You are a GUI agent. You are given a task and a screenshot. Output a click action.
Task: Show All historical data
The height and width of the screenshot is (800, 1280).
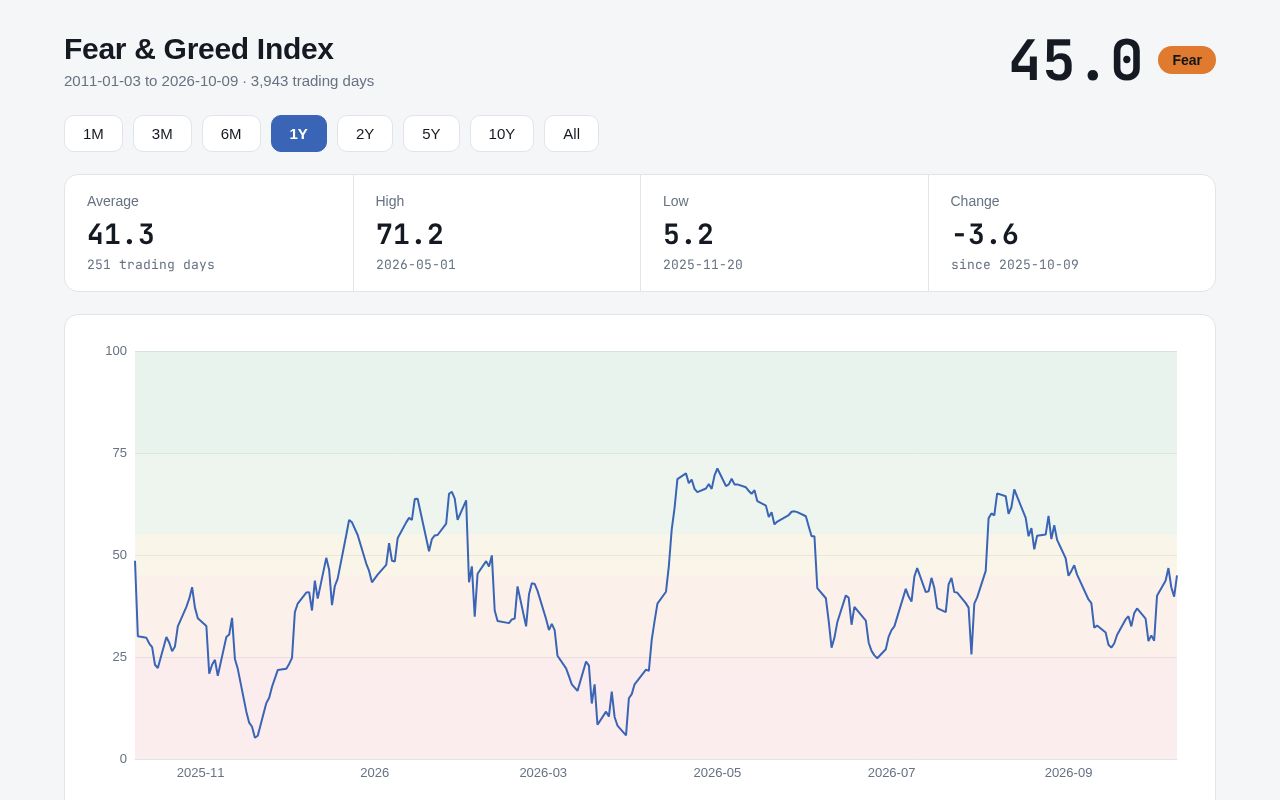[571, 133]
